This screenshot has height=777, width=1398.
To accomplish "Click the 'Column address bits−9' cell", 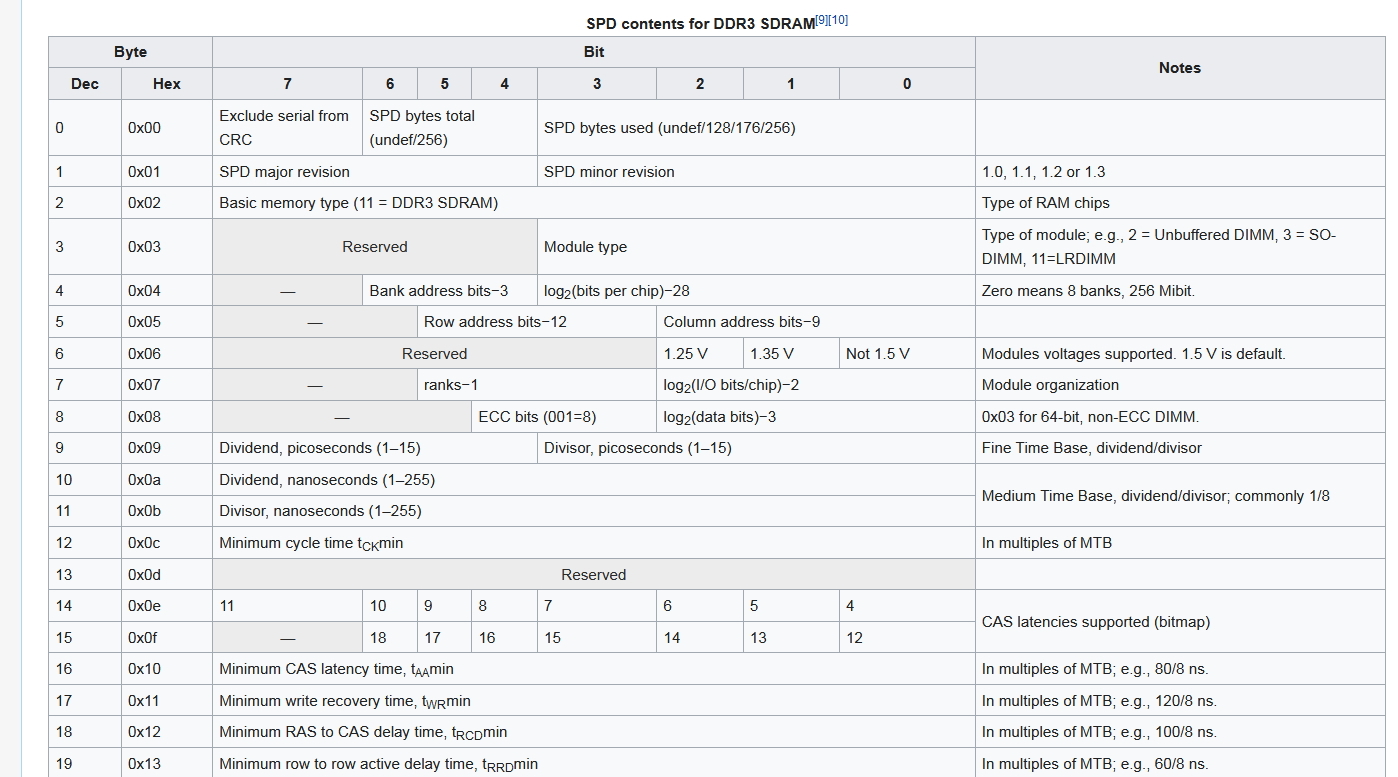I will pyautogui.click(x=742, y=322).
